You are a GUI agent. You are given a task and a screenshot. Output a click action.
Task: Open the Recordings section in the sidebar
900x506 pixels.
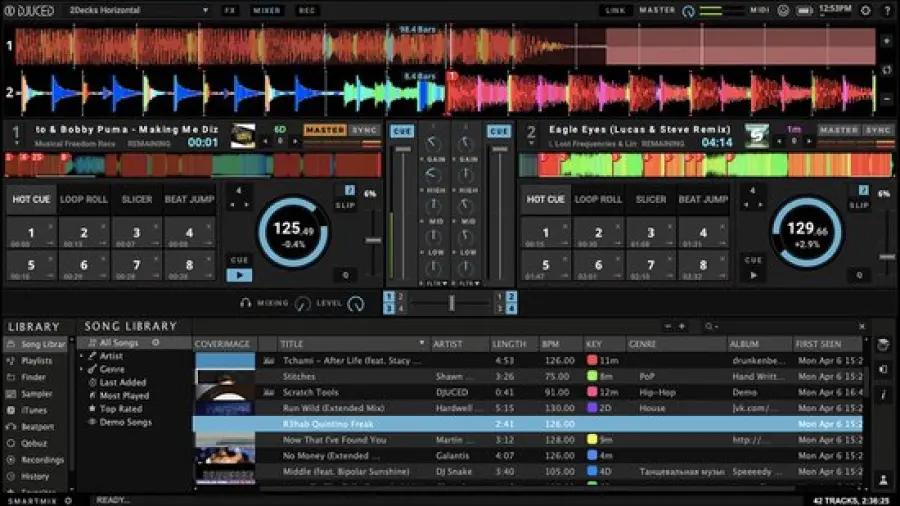[41, 460]
